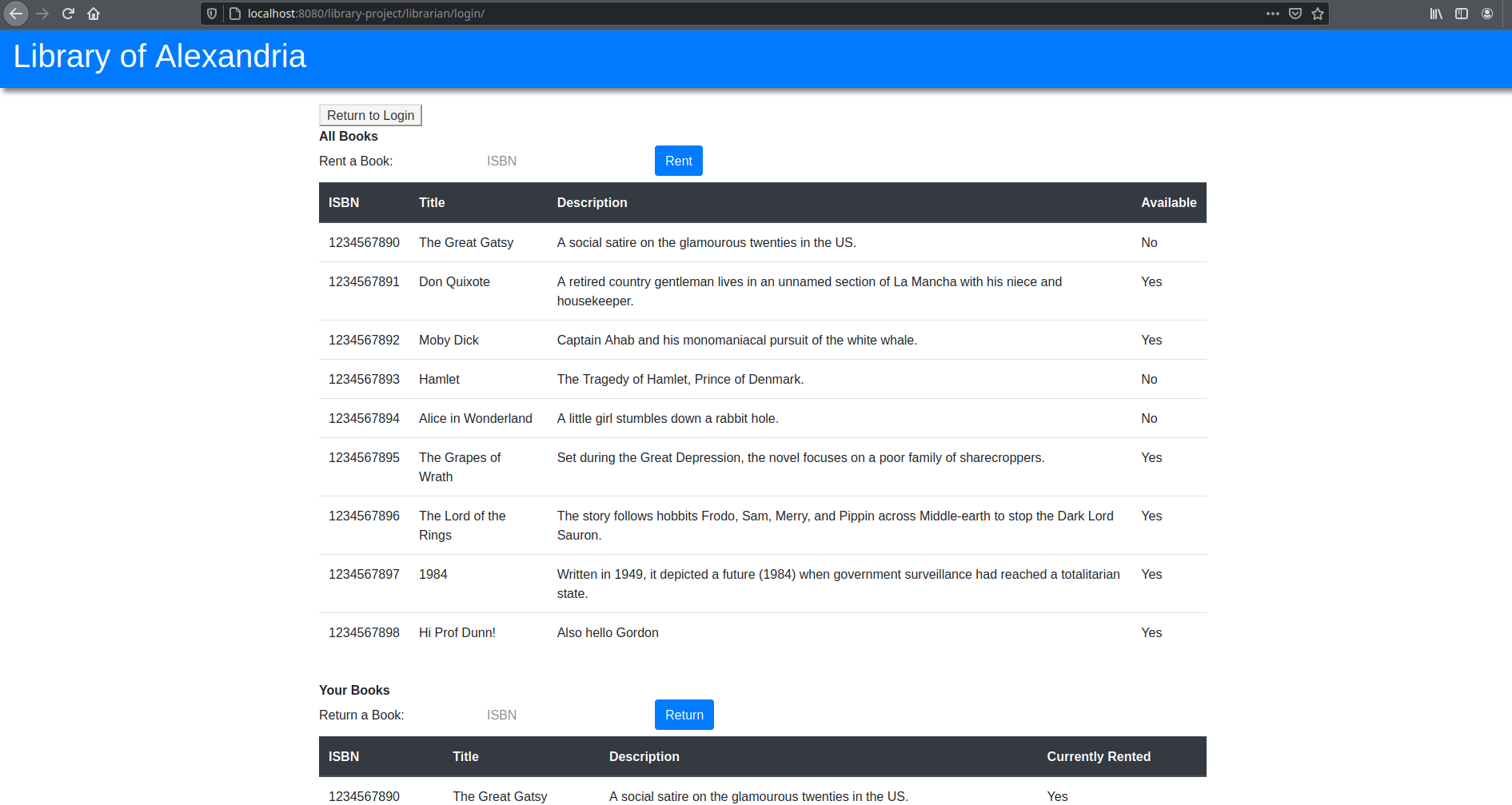Select ISBN 1234567891 cell
This screenshot has height=805, width=1512.
tap(364, 282)
